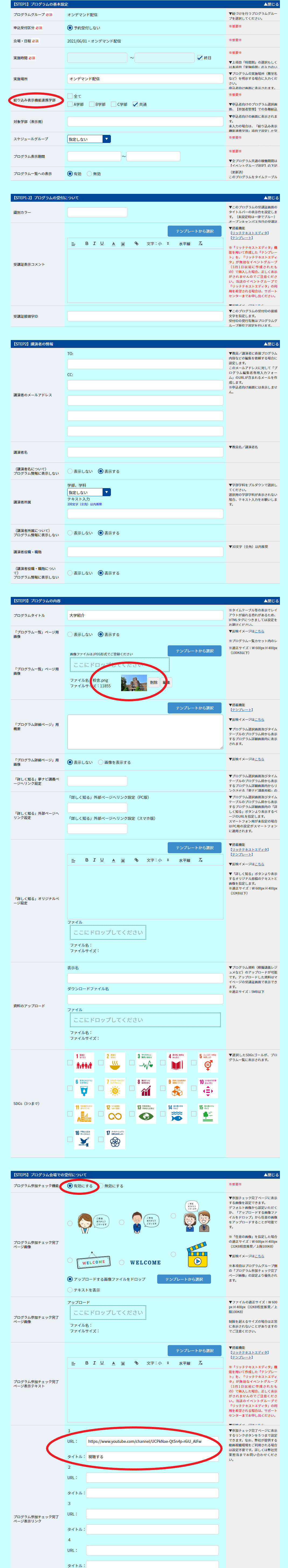Image resolution: width=288 pixels, height=1568 pixels.
Task: Open 文字:小 dropdown in 「詳しく知る」オリジナルページ設定 editor
Action: pyautogui.click(x=158, y=860)
